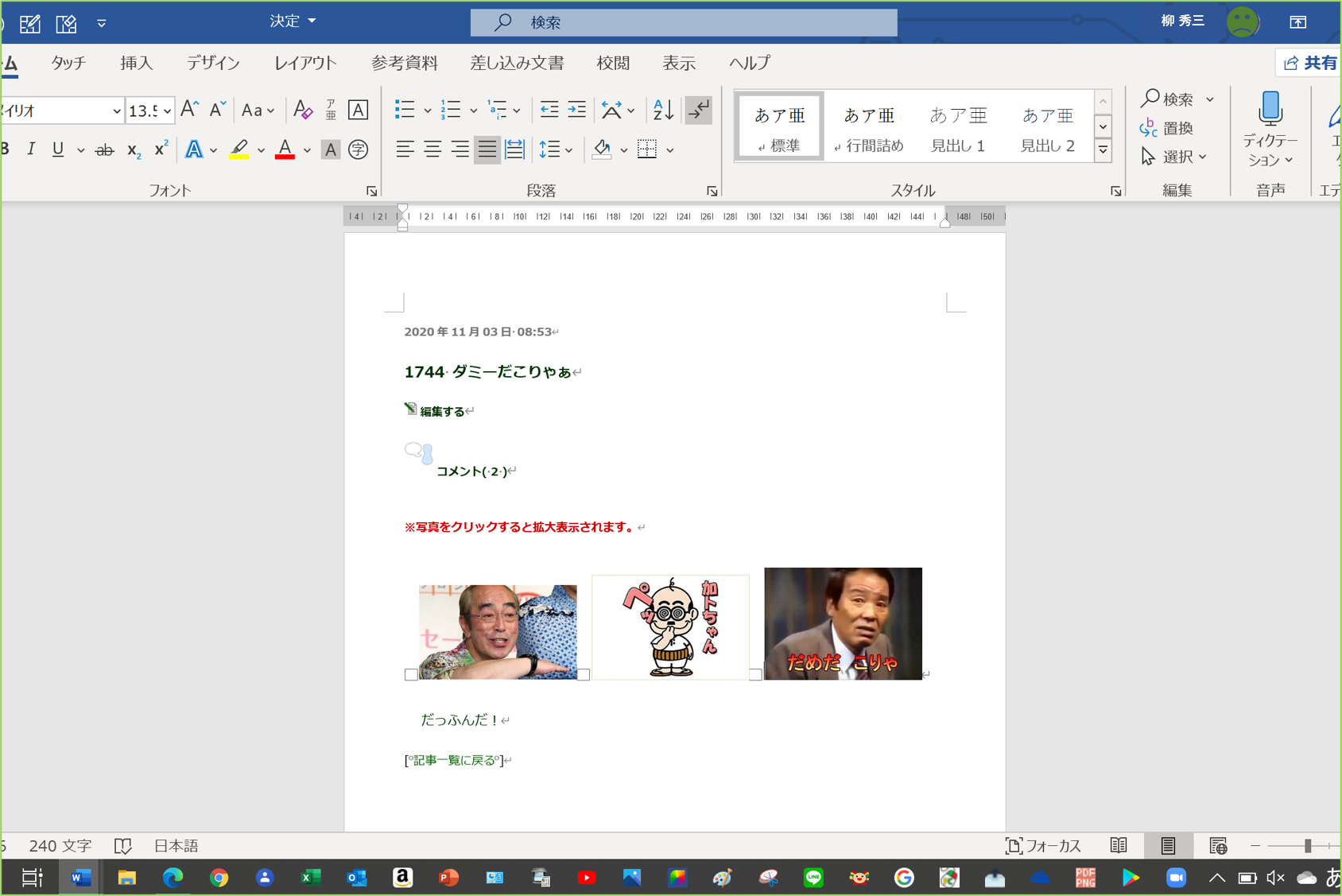Open the font size dropdown

[x=168, y=111]
